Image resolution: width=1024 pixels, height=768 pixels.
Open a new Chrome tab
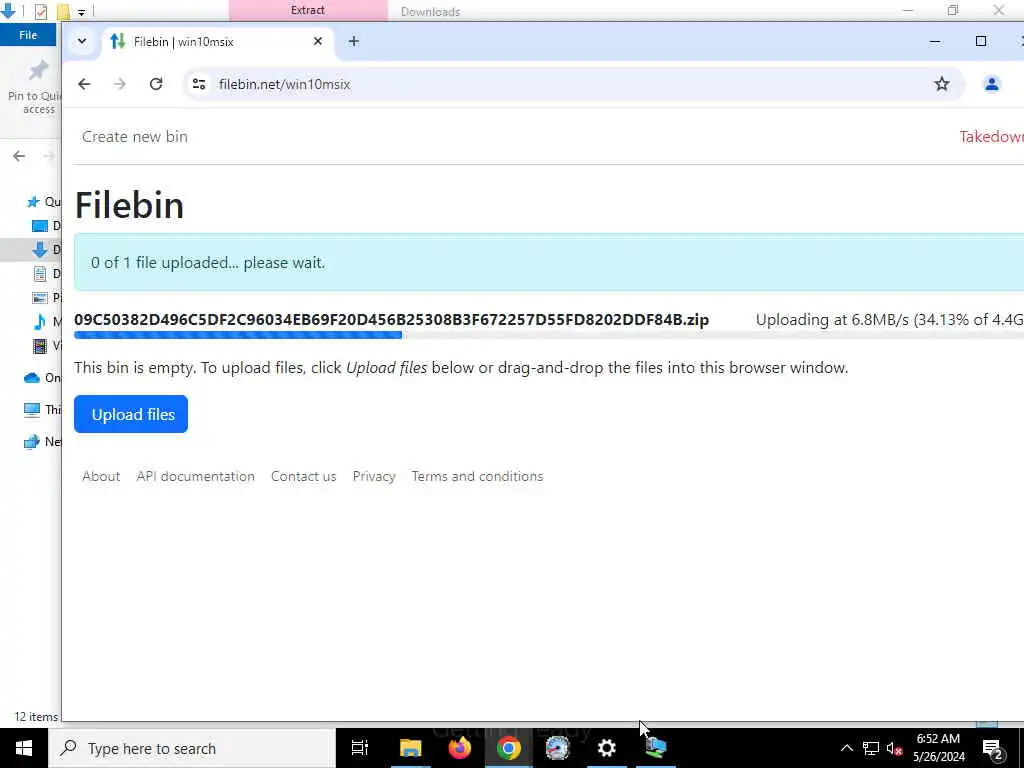[354, 42]
